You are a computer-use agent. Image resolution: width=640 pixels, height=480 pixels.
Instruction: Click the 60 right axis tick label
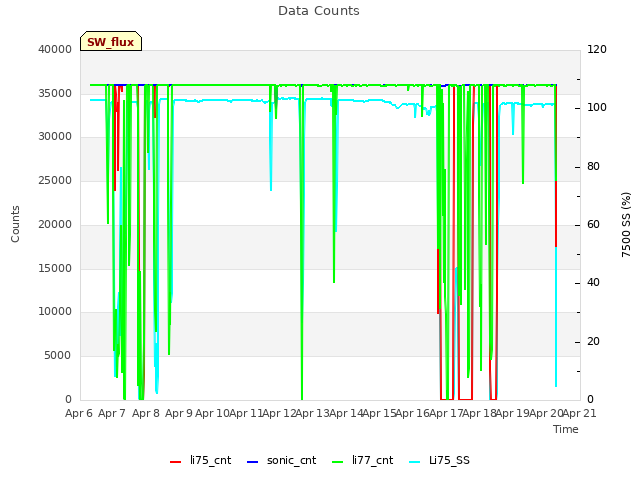[593, 224]
